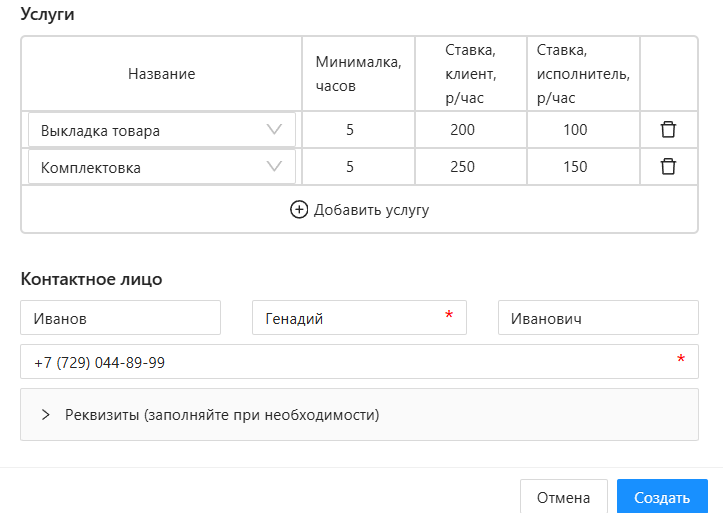Click the Название column header
The image size is (723, 513).
161,74
